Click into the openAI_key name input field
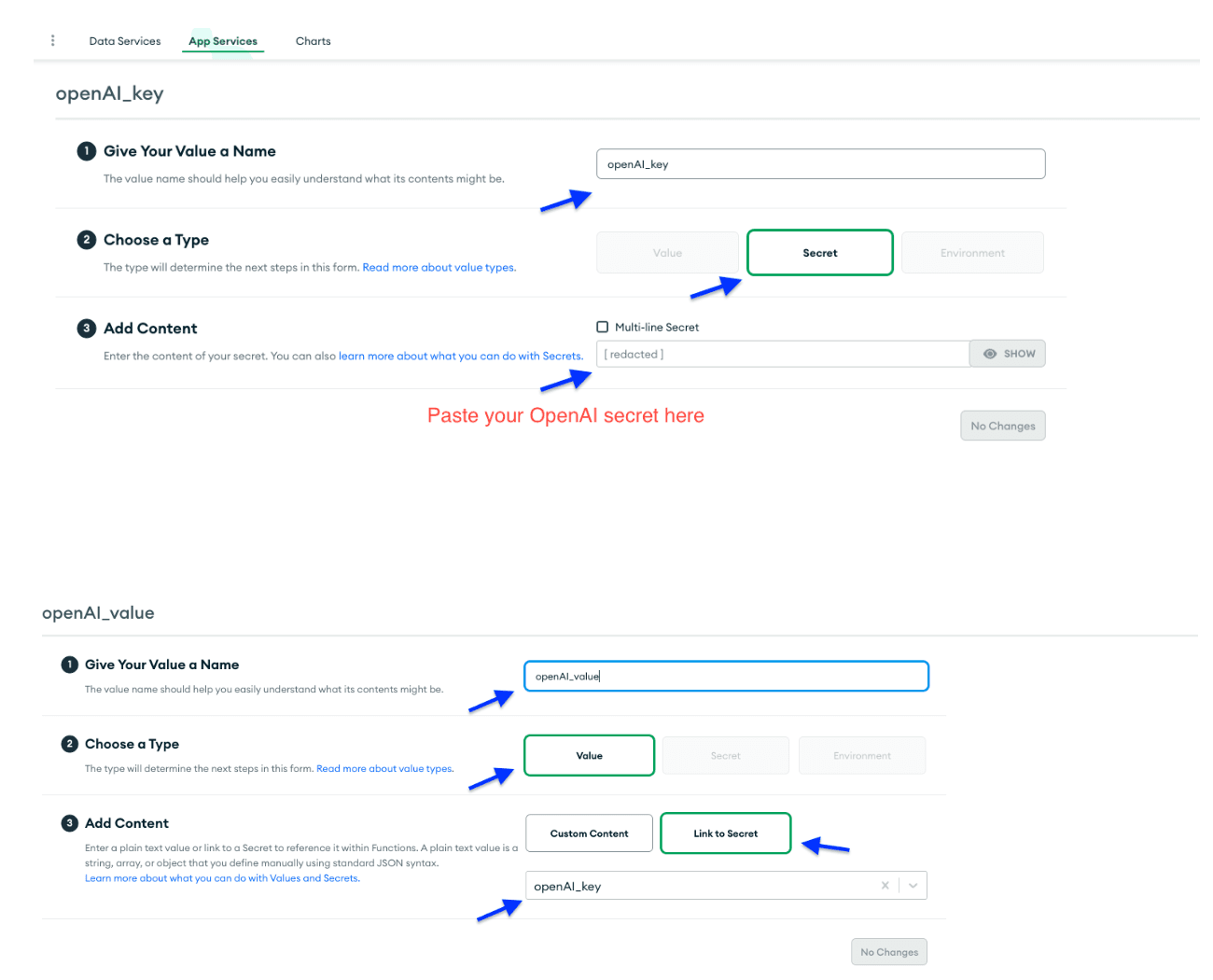The image size is (1213, 980). (x=820, y=164)
